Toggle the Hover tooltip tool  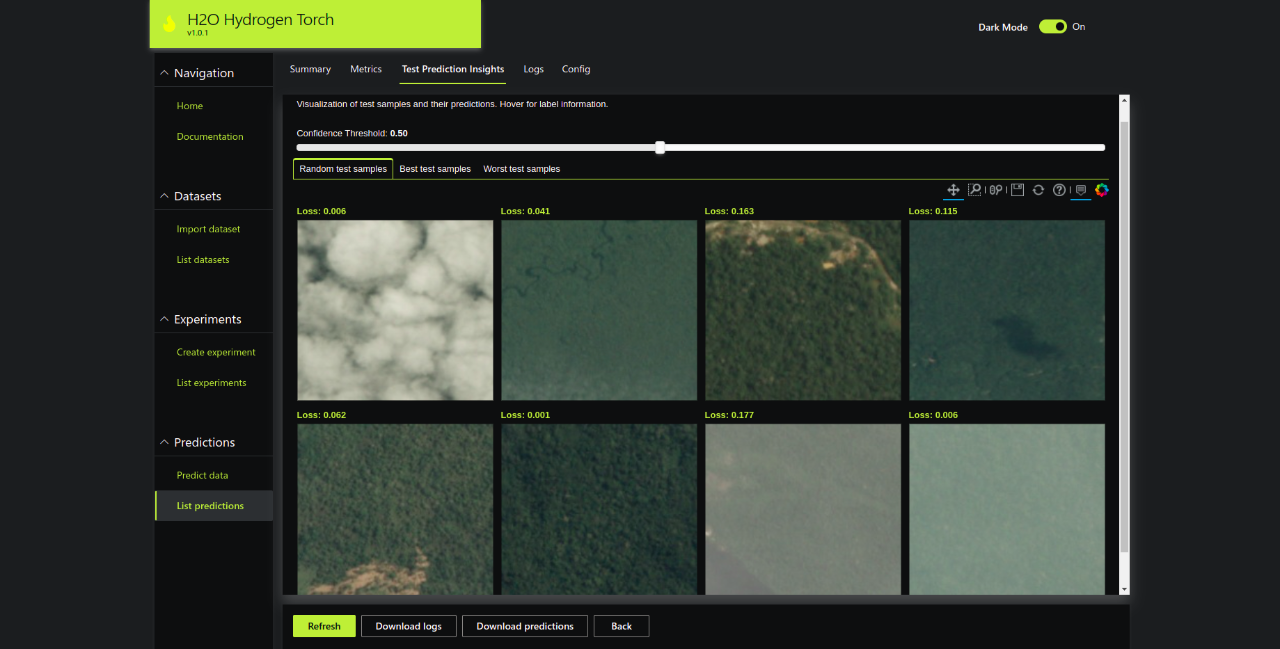[1080, 190]
